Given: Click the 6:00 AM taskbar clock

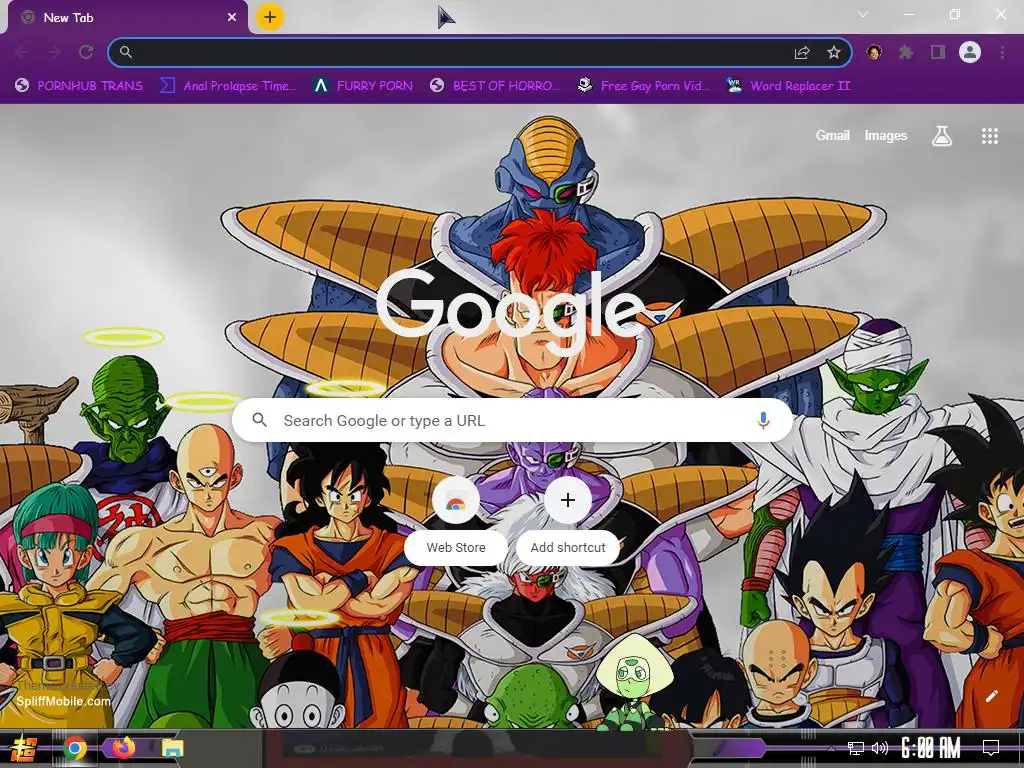Looking at the screenshot, I should (931, 748).
